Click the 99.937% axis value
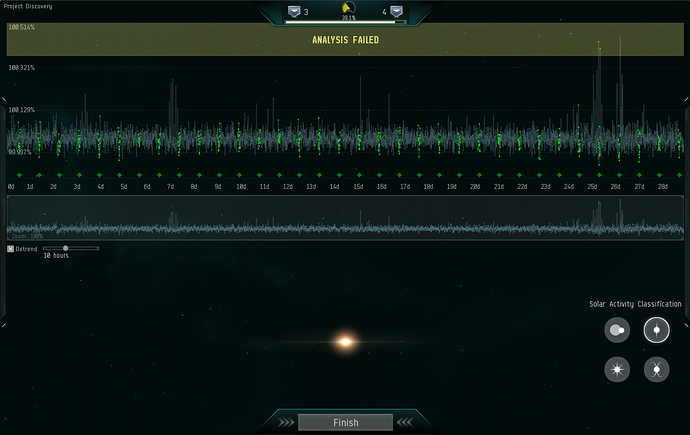The width and height of the screenshot is (690, 435). (x=20, y=152)
